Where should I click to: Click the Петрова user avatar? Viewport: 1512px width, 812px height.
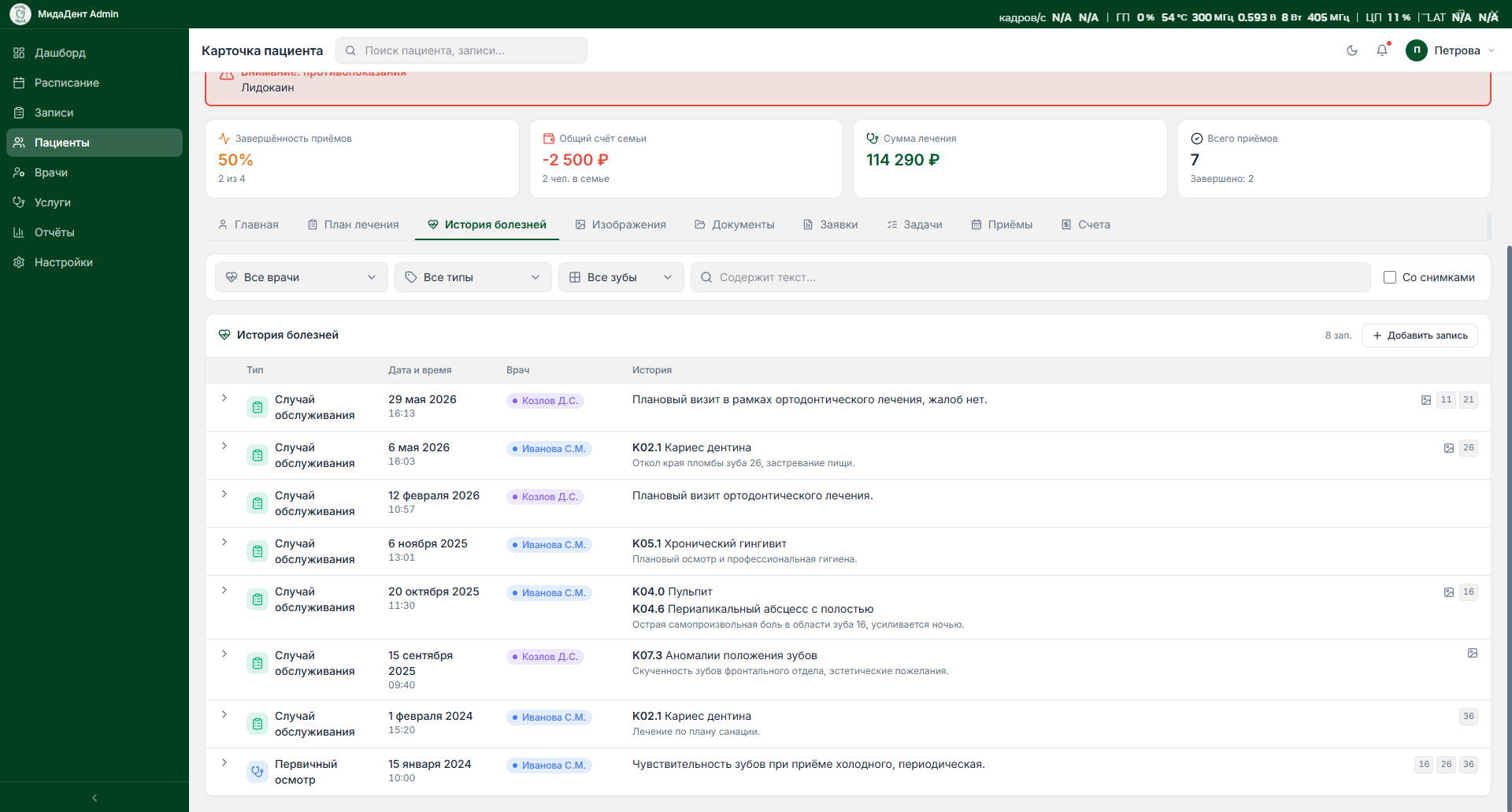(x=1417, y=50)
